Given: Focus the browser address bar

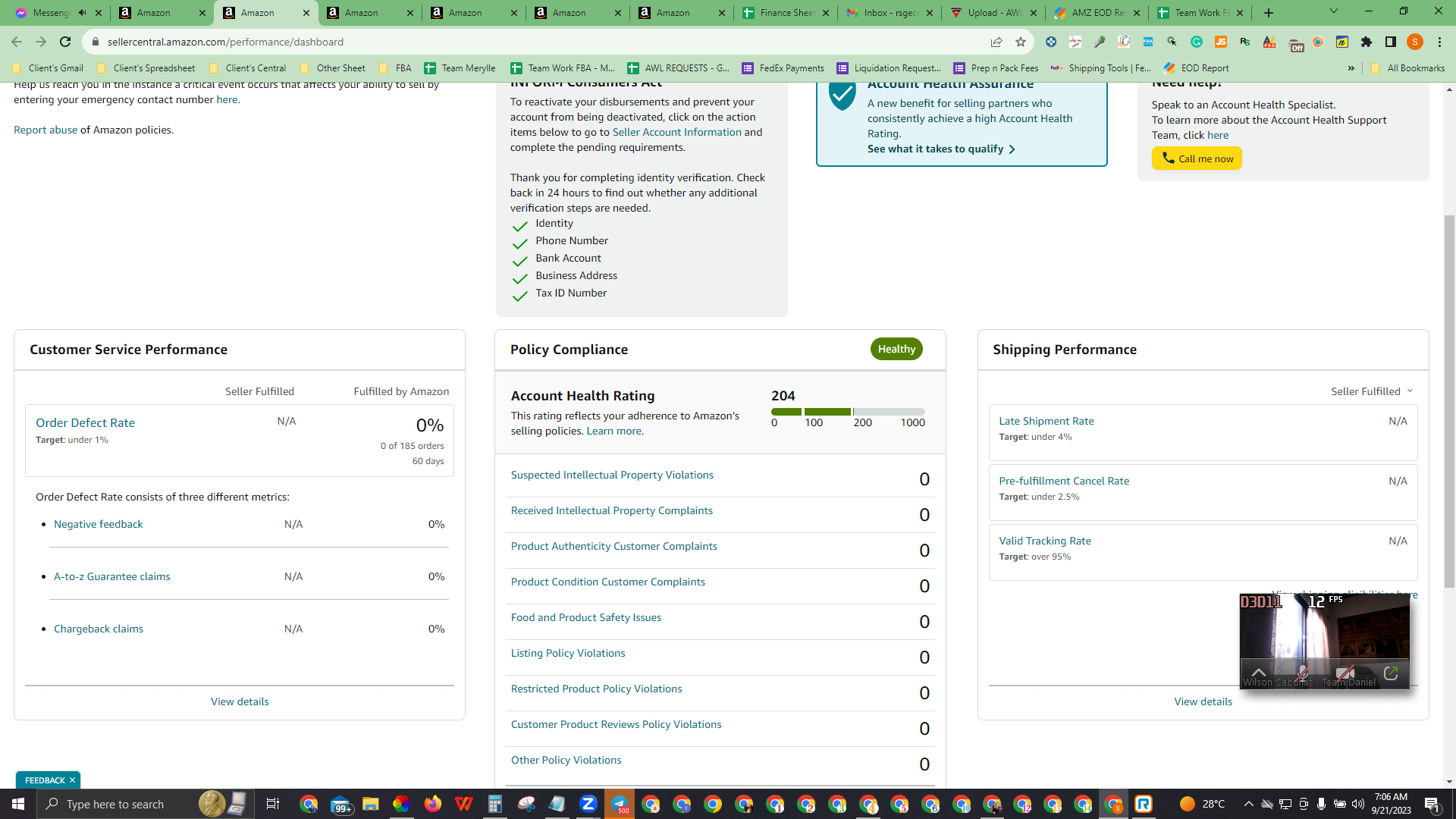Looking at the screenshot, I should [x=531, y=42].
